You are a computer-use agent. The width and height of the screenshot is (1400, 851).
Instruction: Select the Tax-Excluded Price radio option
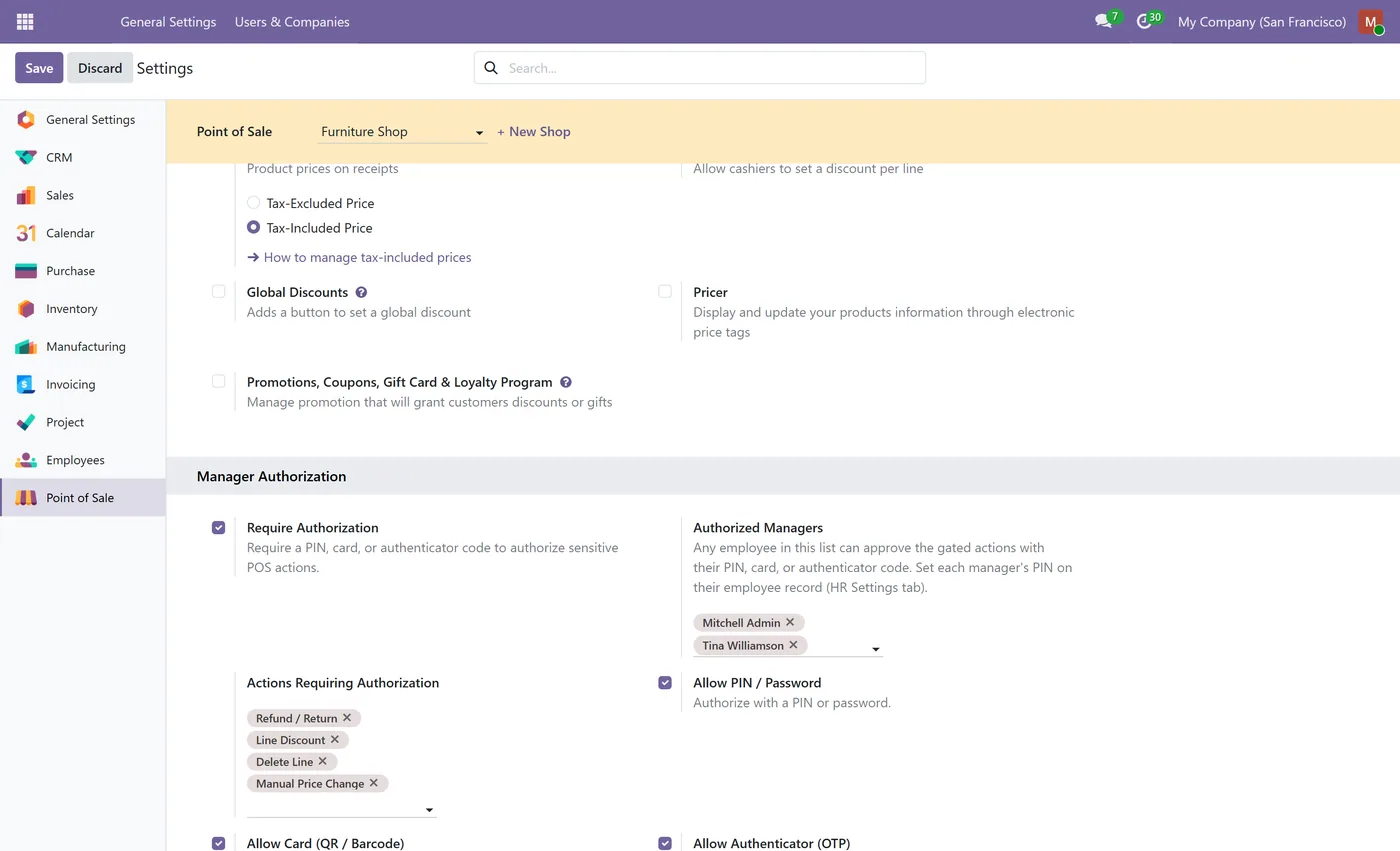pos(254,203)
